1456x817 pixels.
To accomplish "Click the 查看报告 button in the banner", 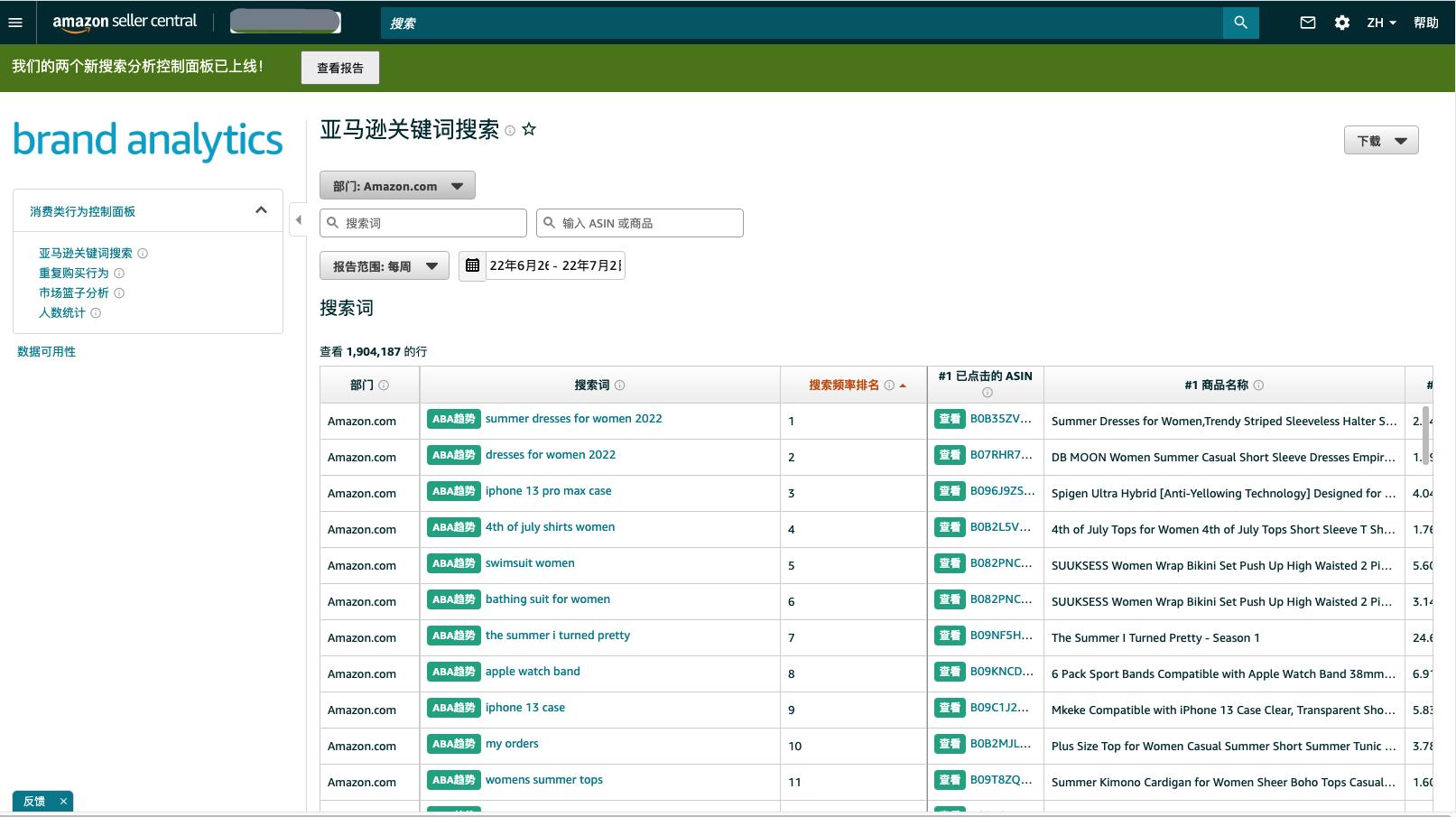I will (x=340, y=68).
